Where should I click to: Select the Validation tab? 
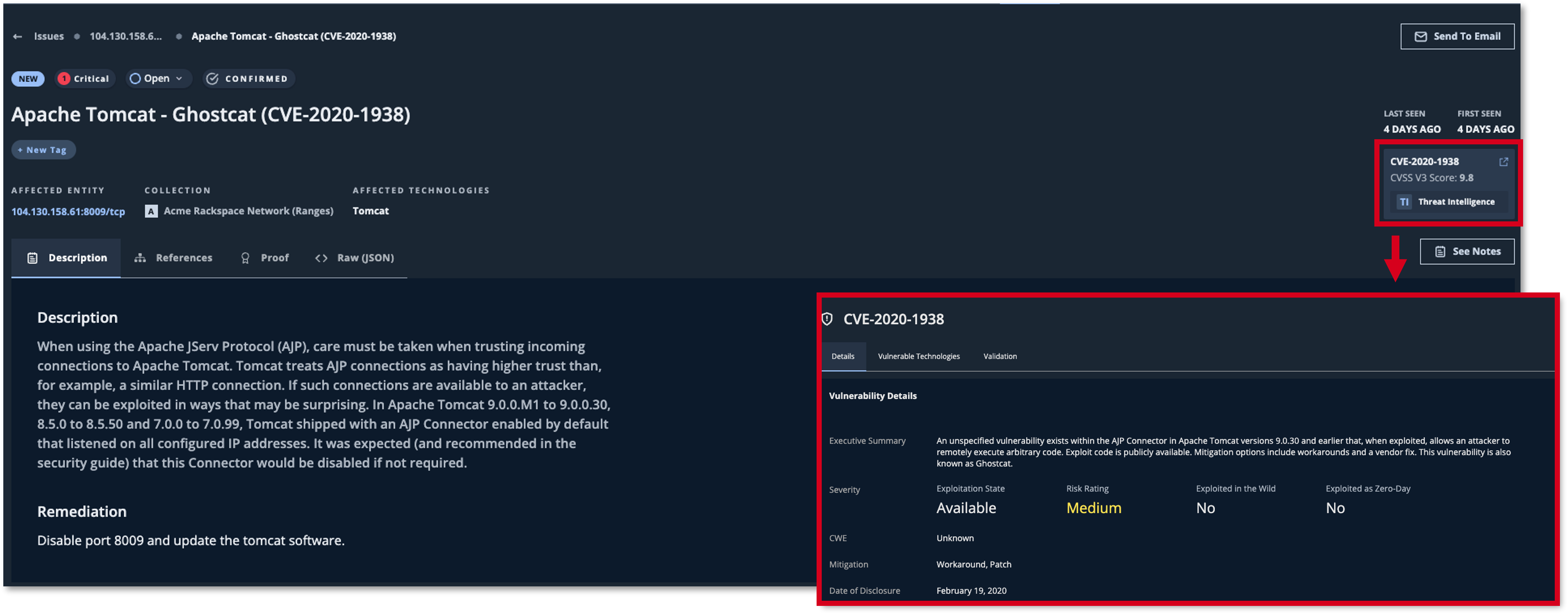click(1000, 356)
